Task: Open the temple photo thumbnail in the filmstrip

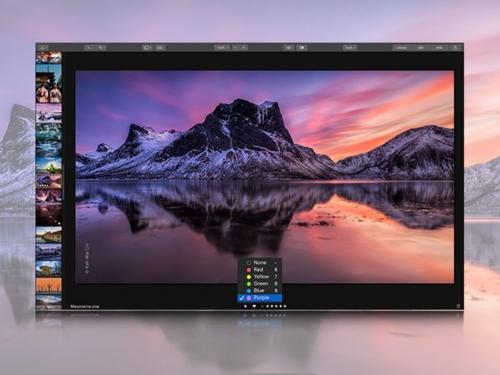Action: pyautogui.click(x=49, y=83)
